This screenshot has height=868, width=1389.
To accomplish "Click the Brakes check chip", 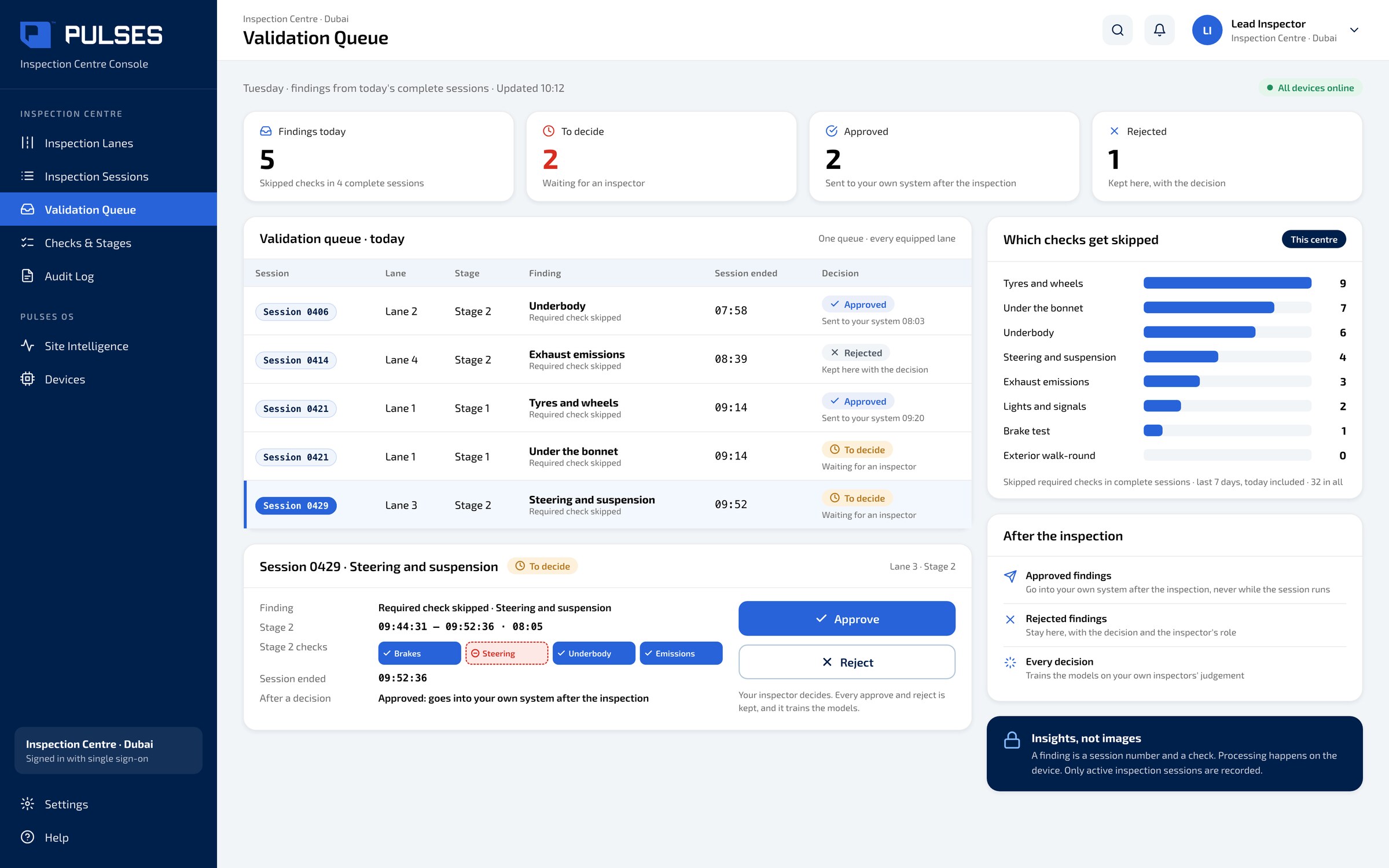I will point(420,653).
